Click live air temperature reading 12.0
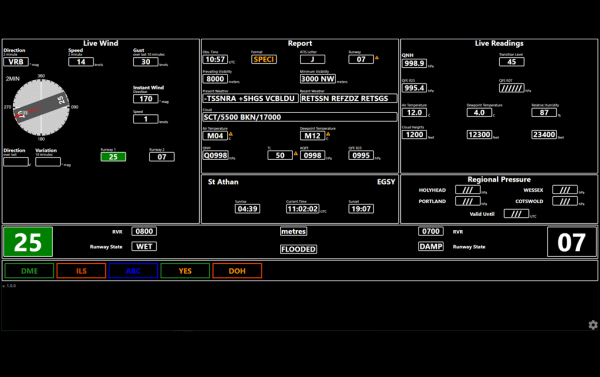 [414, 113]
